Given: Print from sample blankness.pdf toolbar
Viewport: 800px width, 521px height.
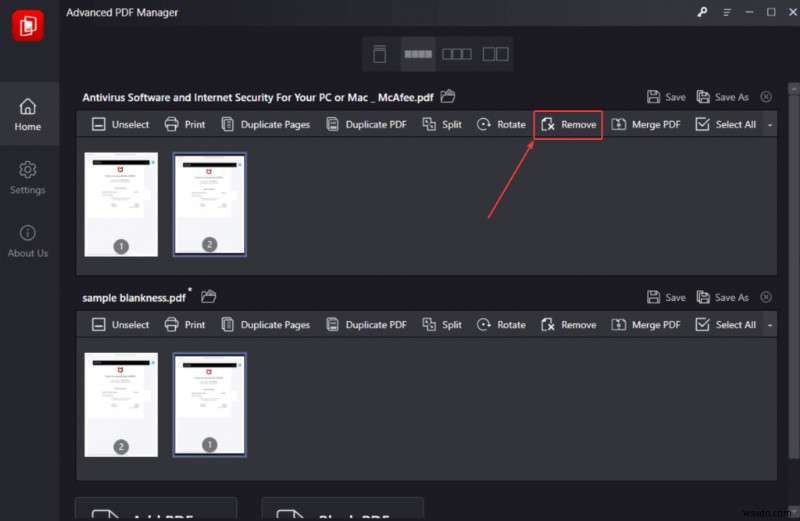Looking at the screenshot, I should [185, 325].
